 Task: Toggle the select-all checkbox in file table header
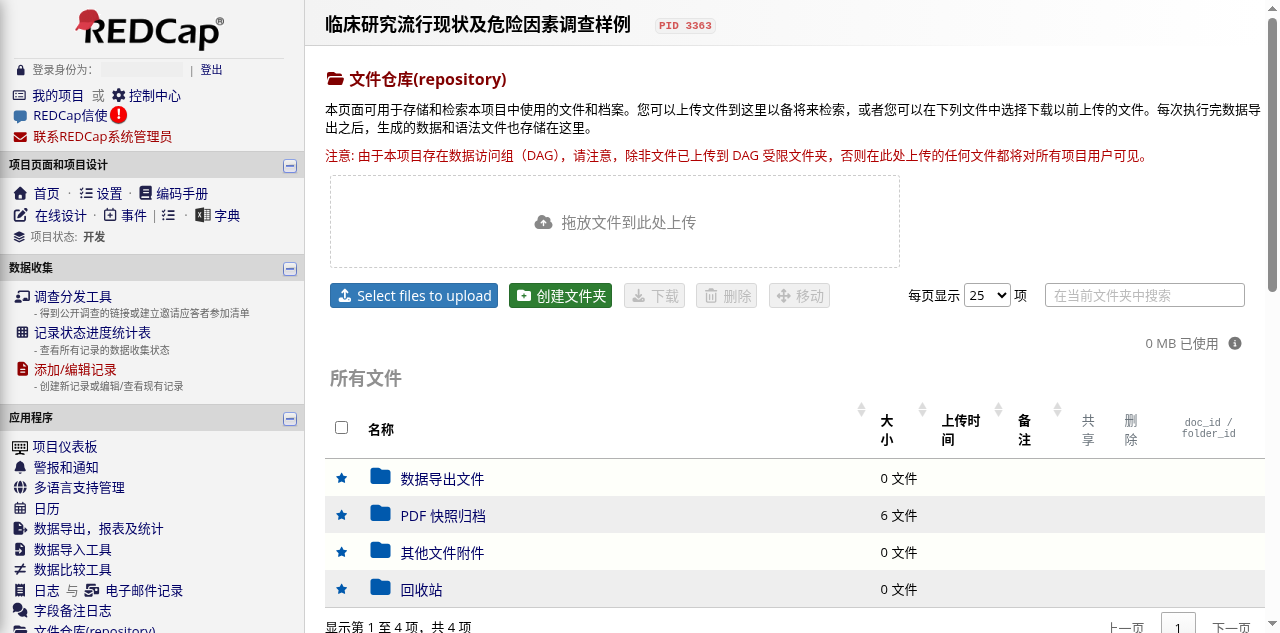(x=341, y=427)
